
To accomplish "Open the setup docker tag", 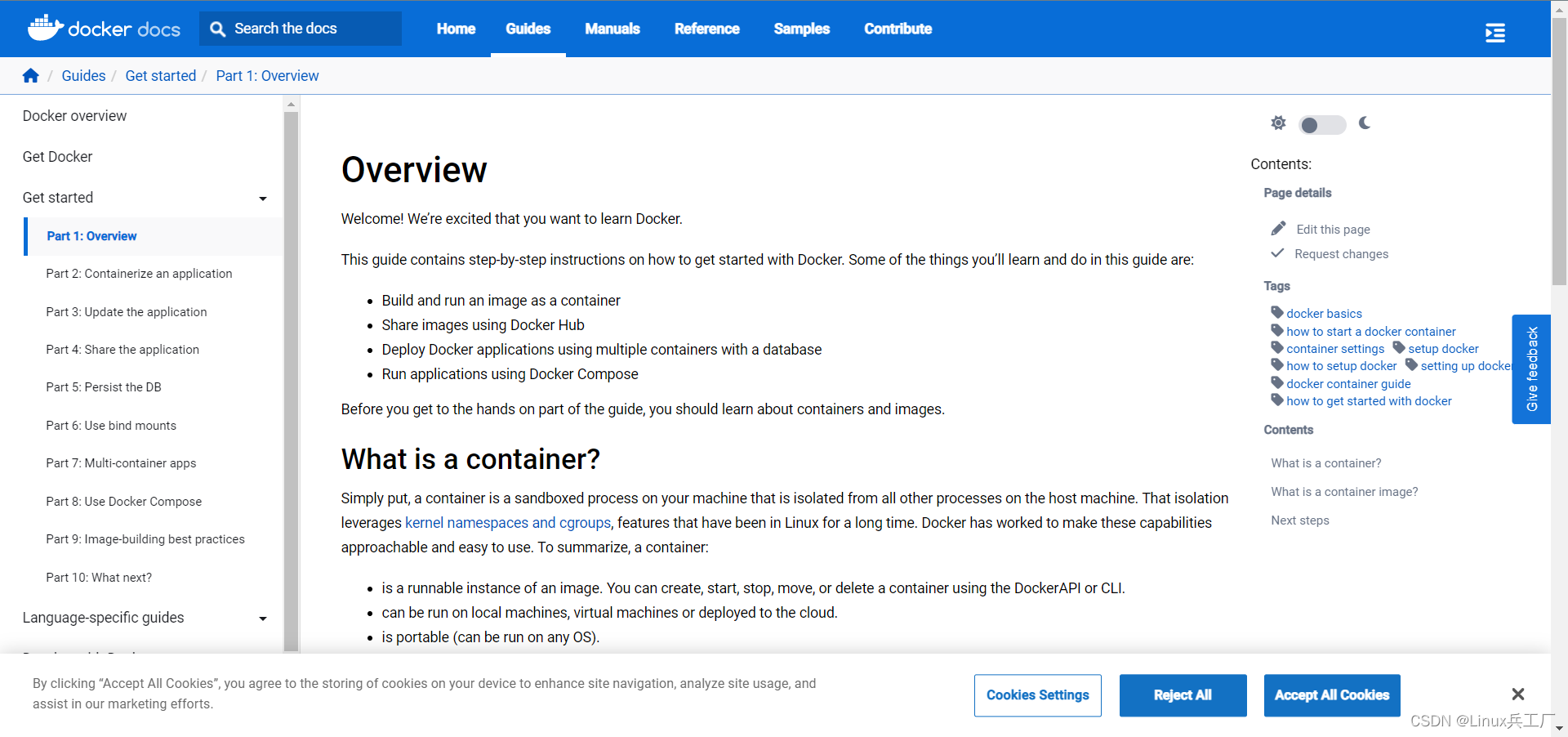I will coord(1443,349).
